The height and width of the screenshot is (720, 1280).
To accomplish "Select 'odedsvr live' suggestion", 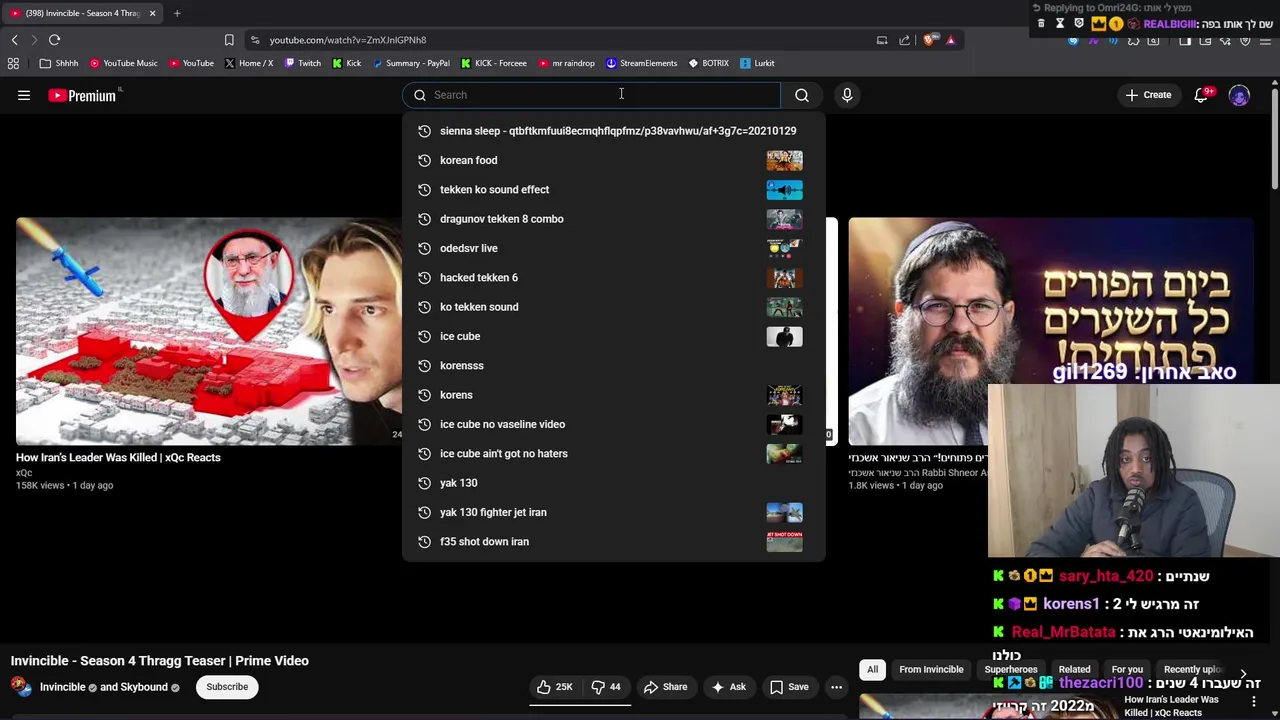I will tap(614, 248).
